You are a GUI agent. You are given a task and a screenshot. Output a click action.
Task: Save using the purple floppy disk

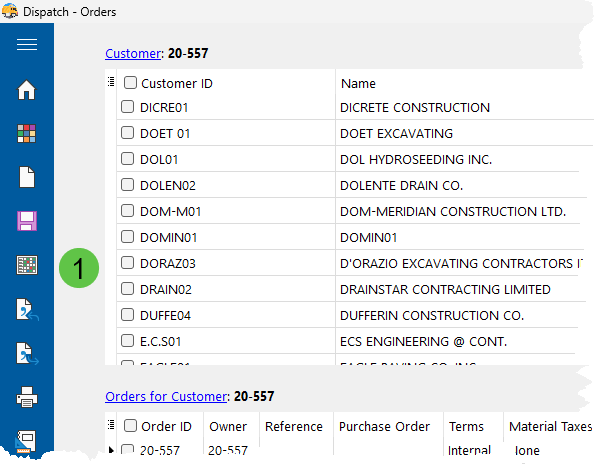[27, 221]
